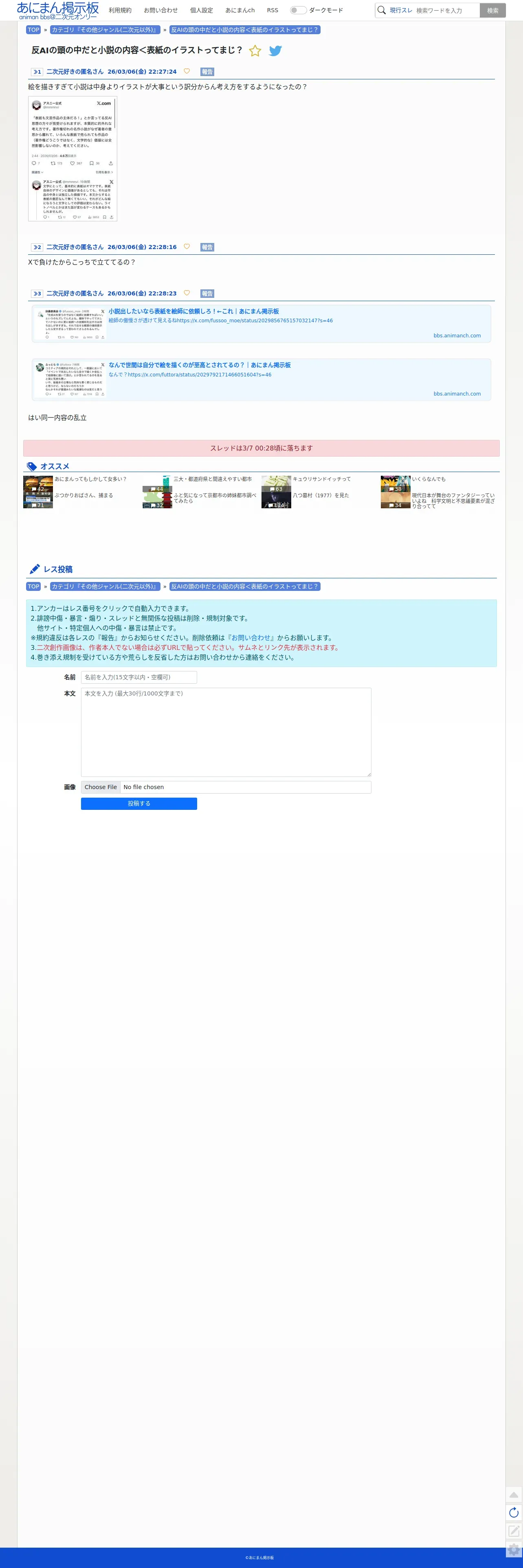This screenshot has height=1568, width=523.
Task: Open the 小説出したいなら表紙を絵師に依頼しろ thread link
Action: pos(194,312)
